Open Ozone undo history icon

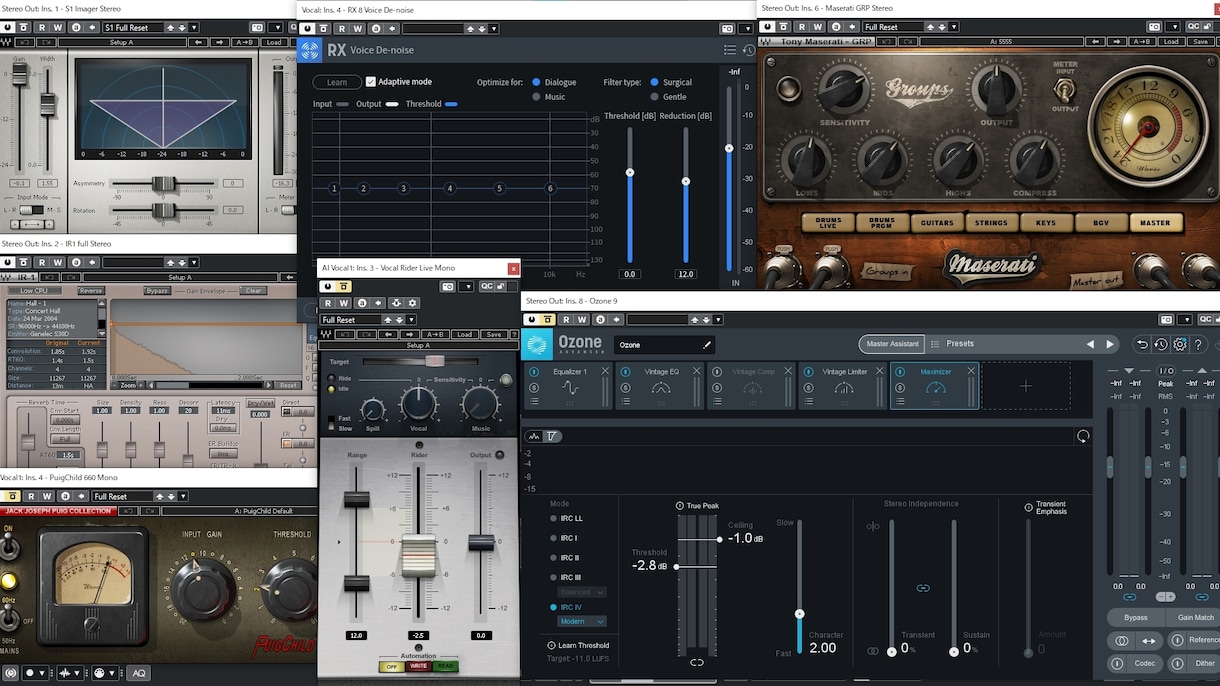click(x=1161, y=344)
